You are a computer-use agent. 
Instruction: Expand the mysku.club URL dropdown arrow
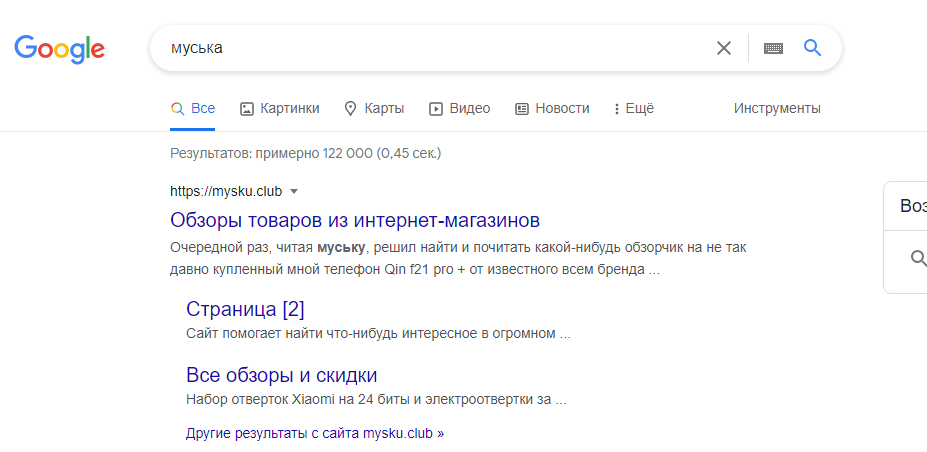[x=294, y=191]
